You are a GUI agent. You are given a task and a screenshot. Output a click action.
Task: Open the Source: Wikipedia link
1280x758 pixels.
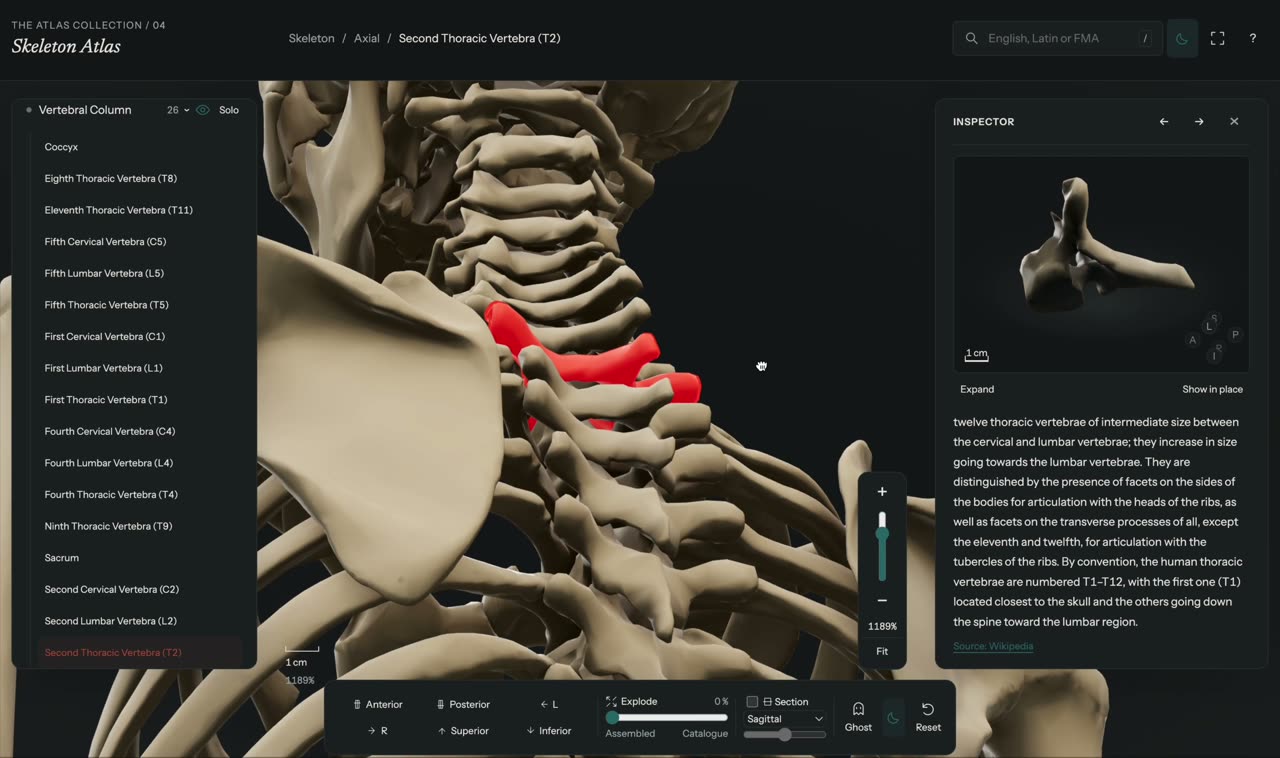[x=993, y=646]
